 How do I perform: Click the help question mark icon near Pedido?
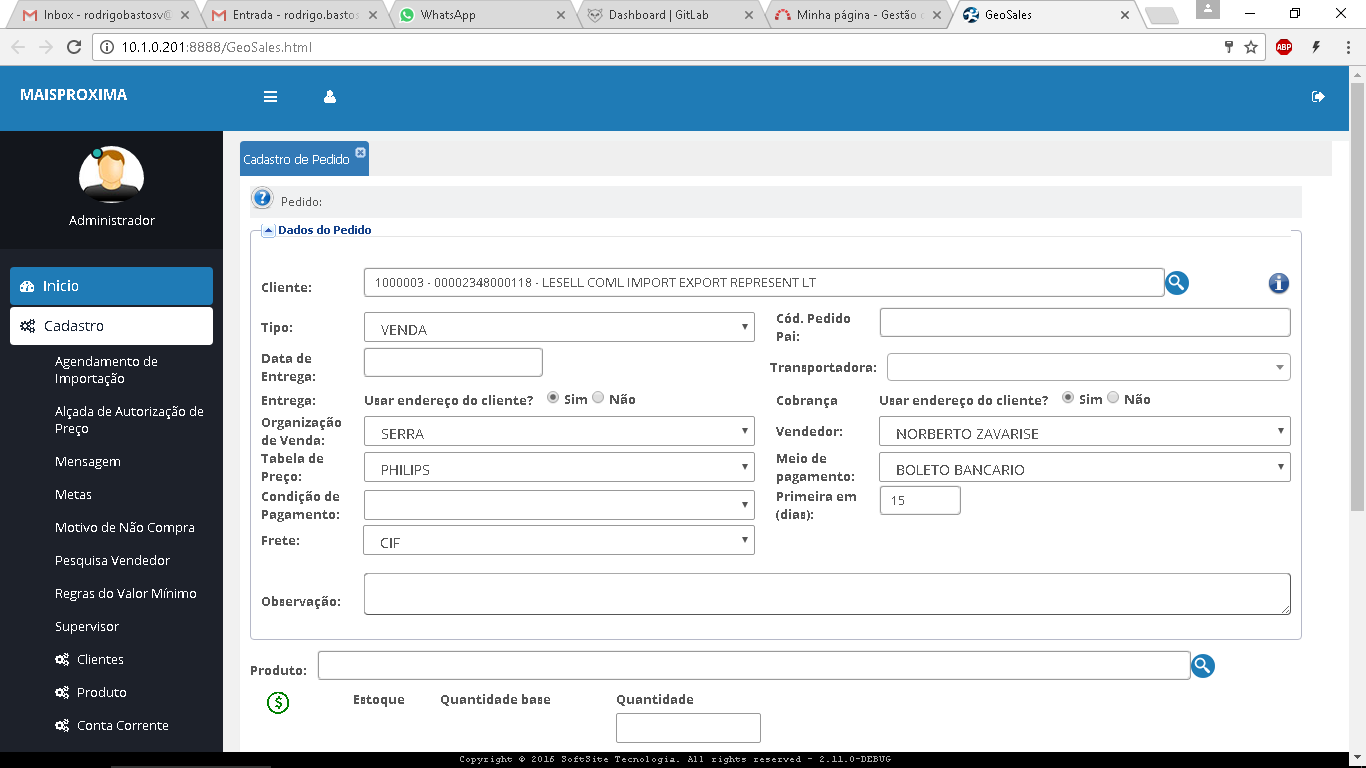pos(262,200)
